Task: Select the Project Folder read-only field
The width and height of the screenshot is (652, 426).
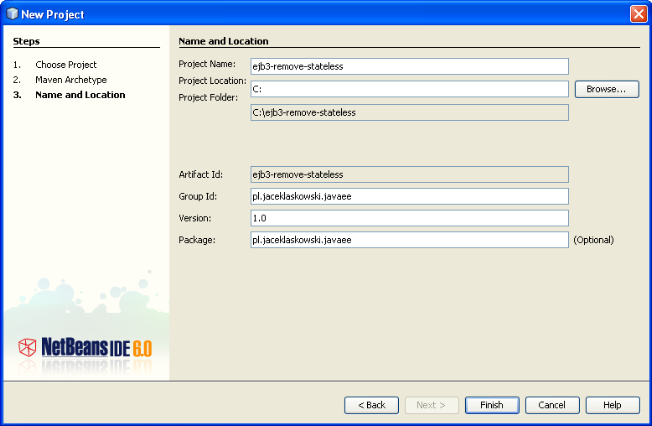Action: click(410, 113)
